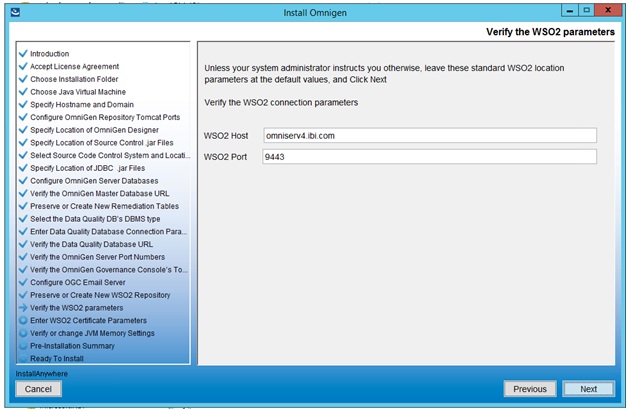Select the Configure OGC Email Server step
628x411 pixels.
click(x=78, y=282)
